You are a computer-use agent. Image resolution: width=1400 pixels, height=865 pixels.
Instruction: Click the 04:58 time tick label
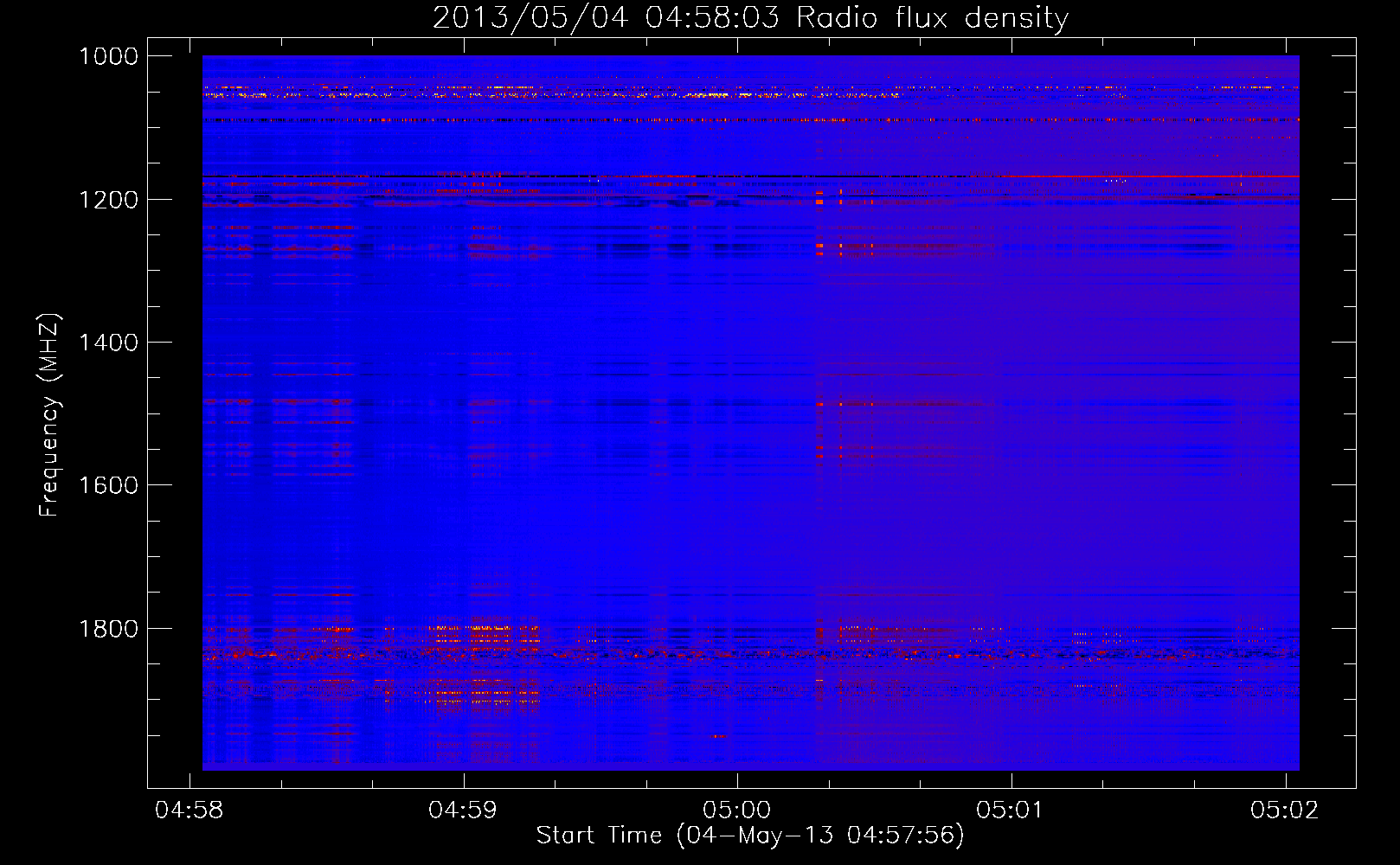tap(189, 810)
